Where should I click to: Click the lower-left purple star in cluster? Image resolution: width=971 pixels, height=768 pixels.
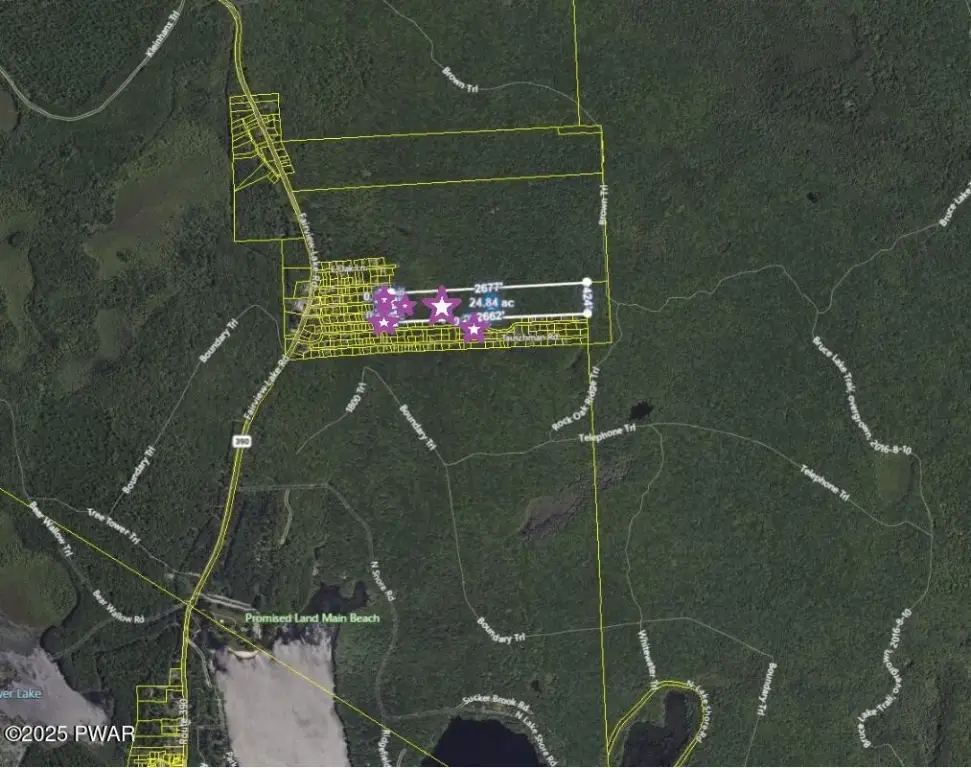[x=383, y=322]
